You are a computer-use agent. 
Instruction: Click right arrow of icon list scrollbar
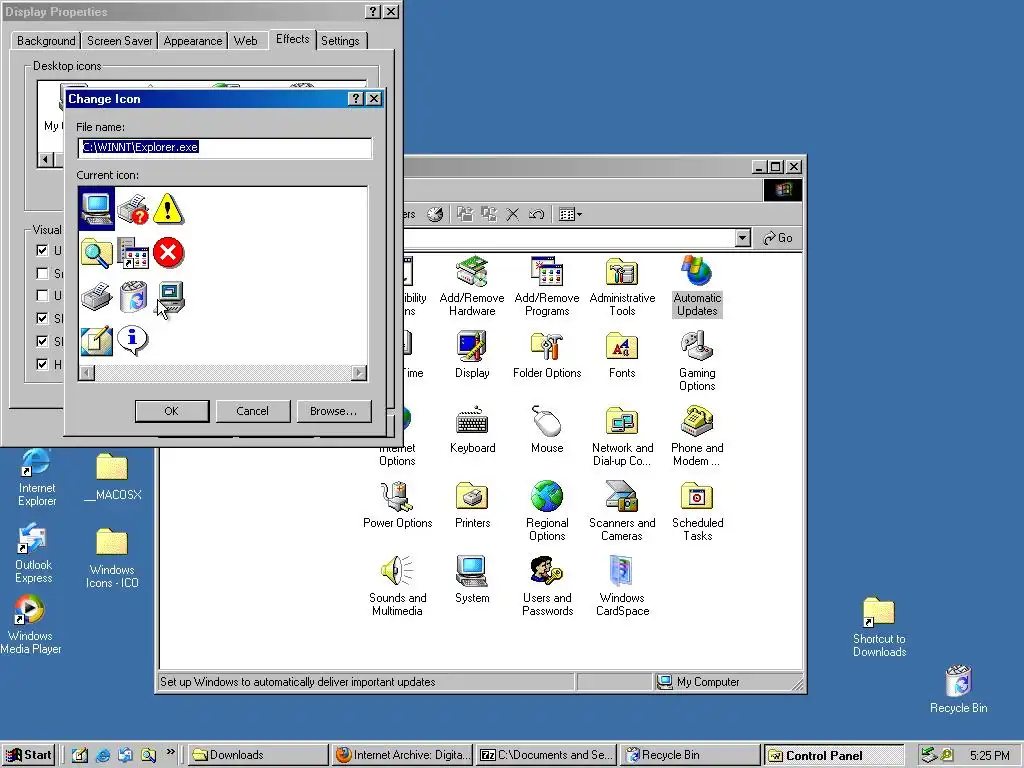(359, 373)
